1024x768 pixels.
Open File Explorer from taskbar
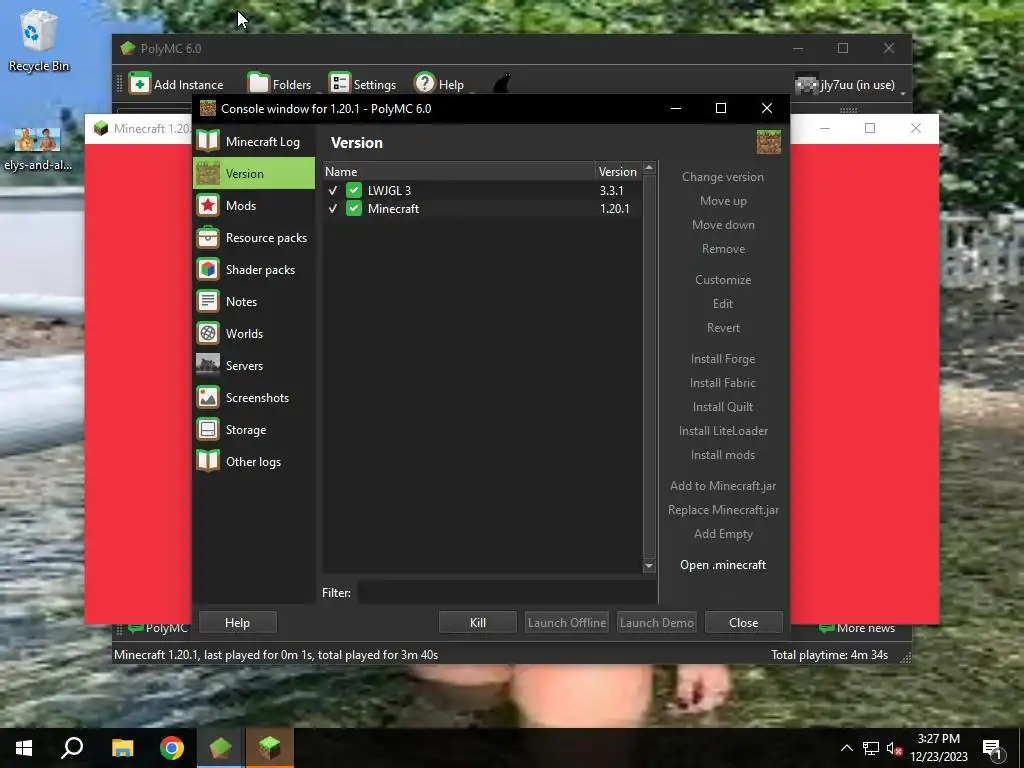(122, 748)
